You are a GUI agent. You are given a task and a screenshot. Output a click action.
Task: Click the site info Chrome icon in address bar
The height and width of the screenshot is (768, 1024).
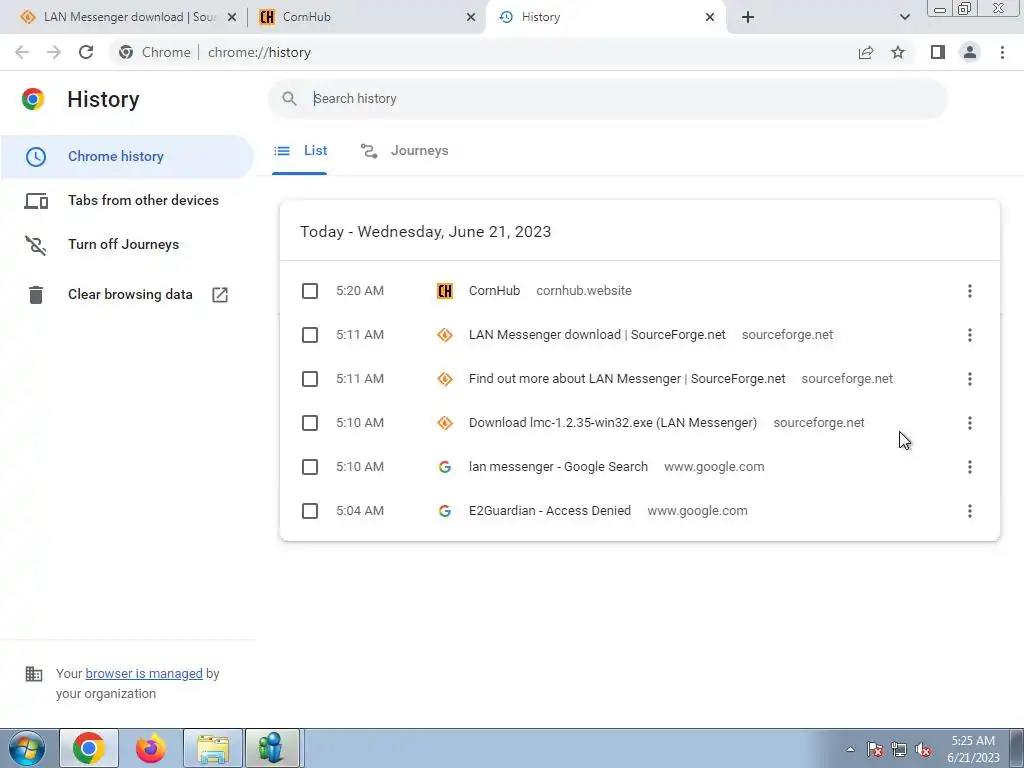tap(126, 52)
